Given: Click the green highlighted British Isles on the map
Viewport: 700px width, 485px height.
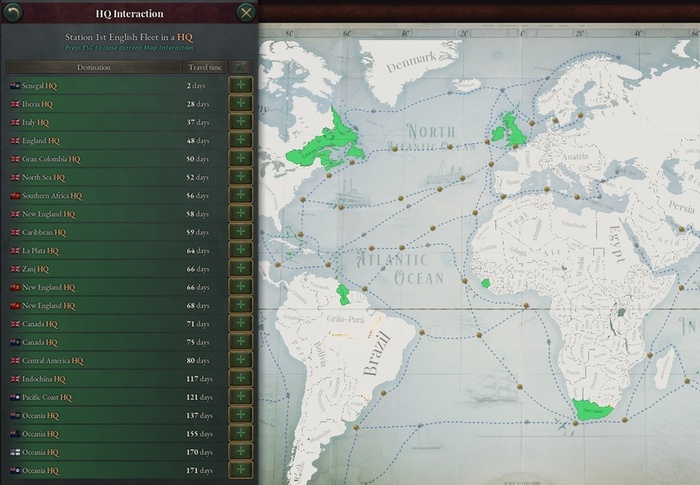Looking at the screenshot, I should [x=515, y=128].
